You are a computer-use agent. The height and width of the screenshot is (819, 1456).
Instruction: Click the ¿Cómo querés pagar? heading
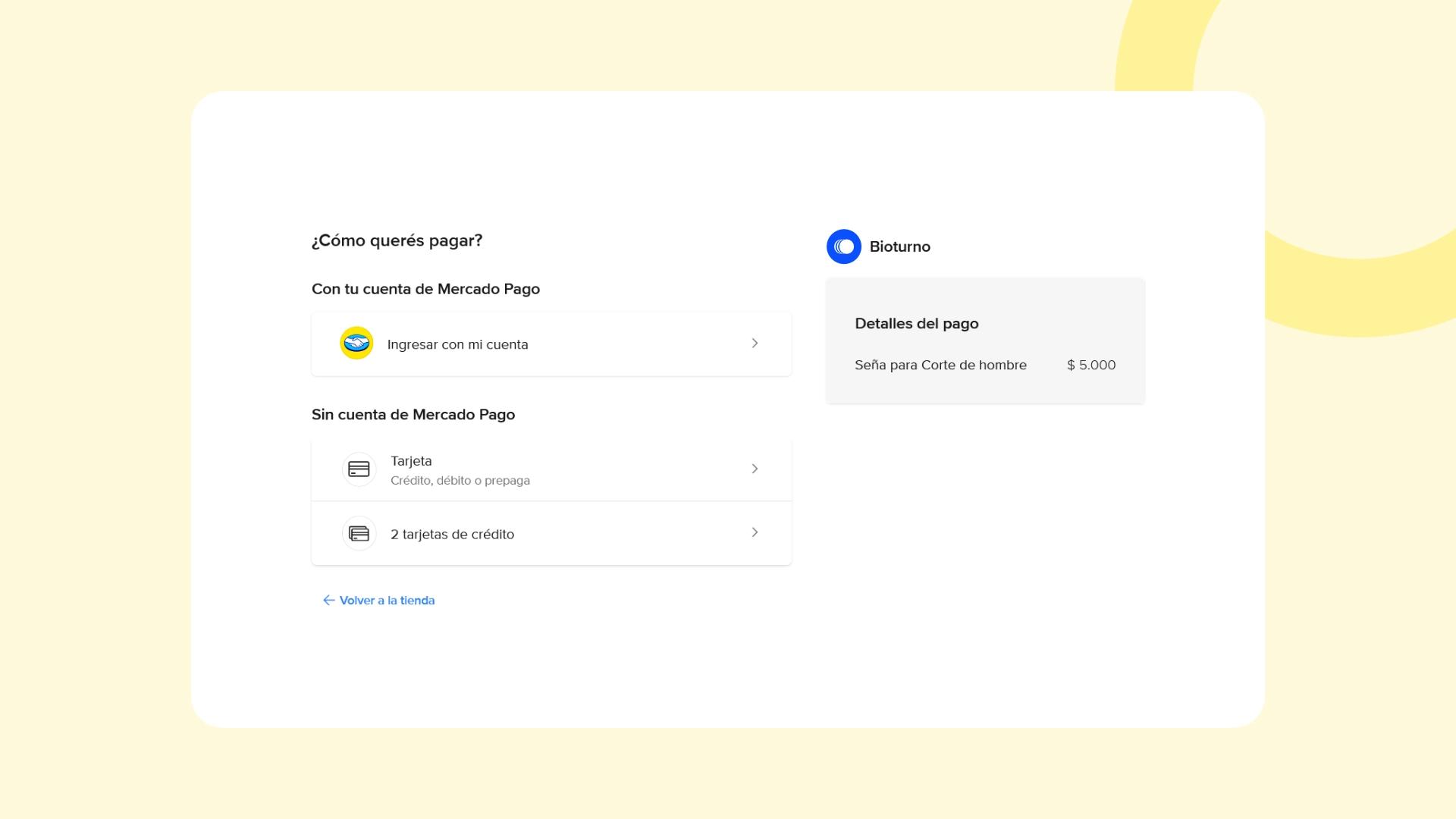coord(397,240)
